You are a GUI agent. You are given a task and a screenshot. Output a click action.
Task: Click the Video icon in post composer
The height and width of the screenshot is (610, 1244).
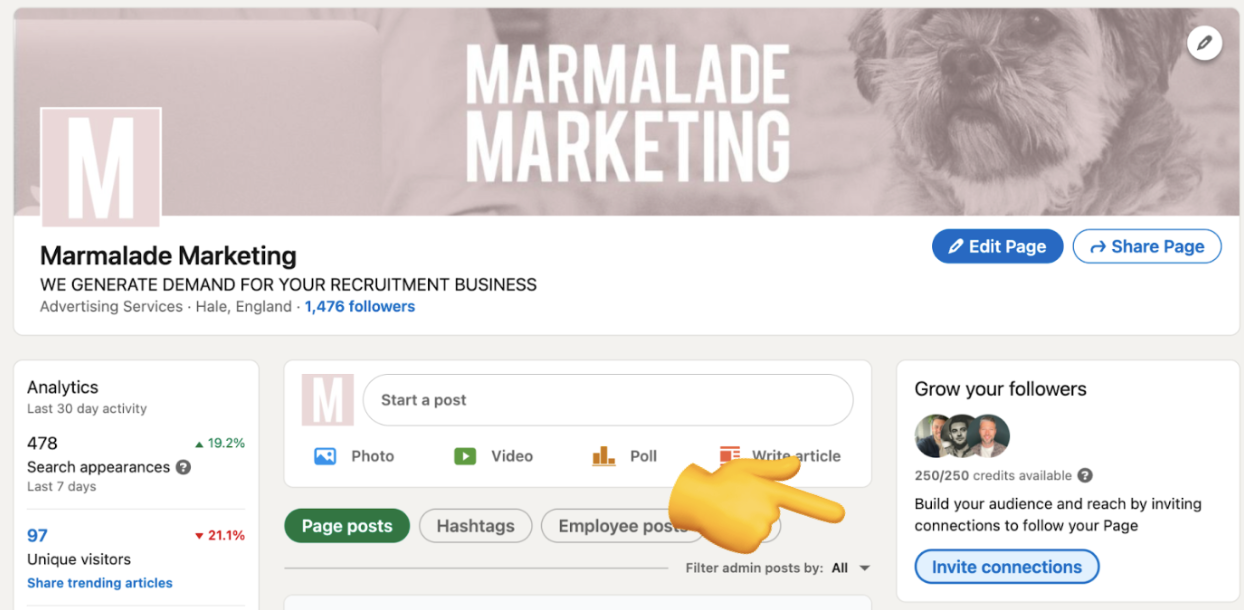point(465,456)
